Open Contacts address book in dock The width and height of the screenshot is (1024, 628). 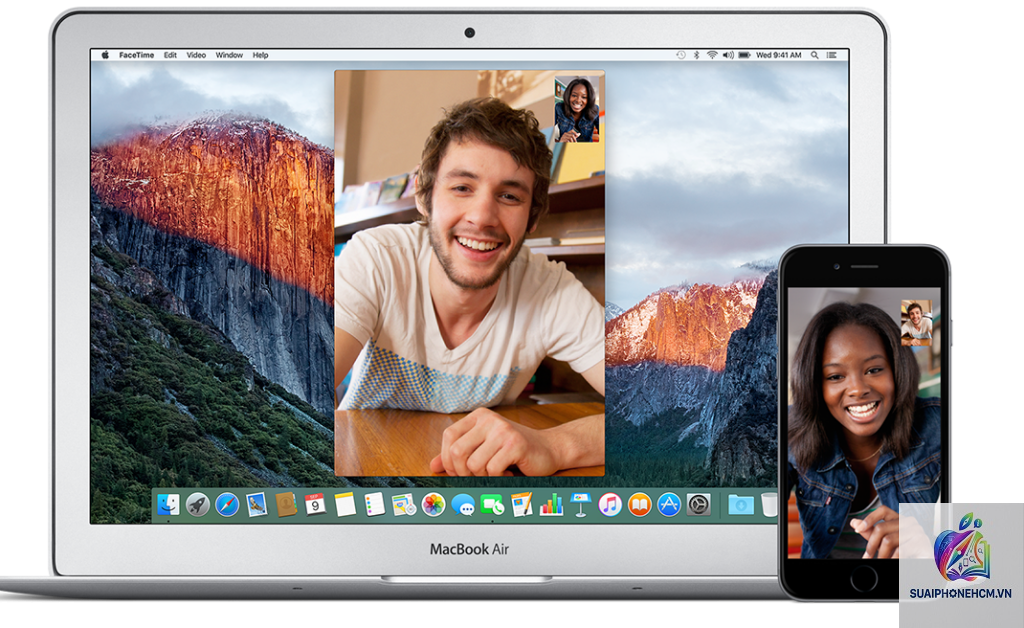click(286, 505)
